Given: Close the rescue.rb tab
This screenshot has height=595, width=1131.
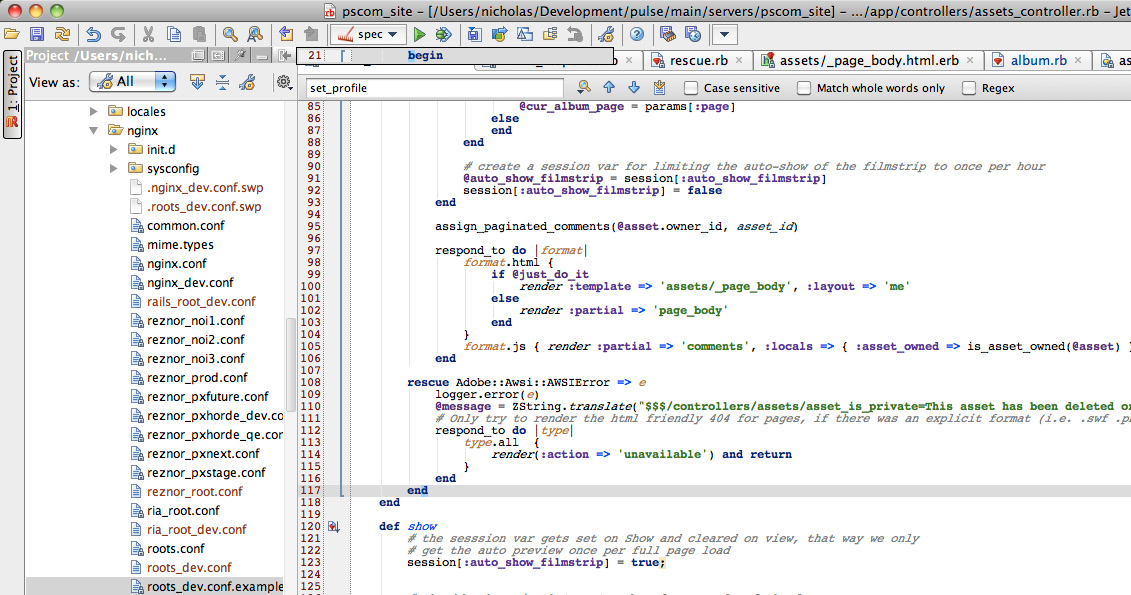Looking at the screenshot, I should (739, 61).
